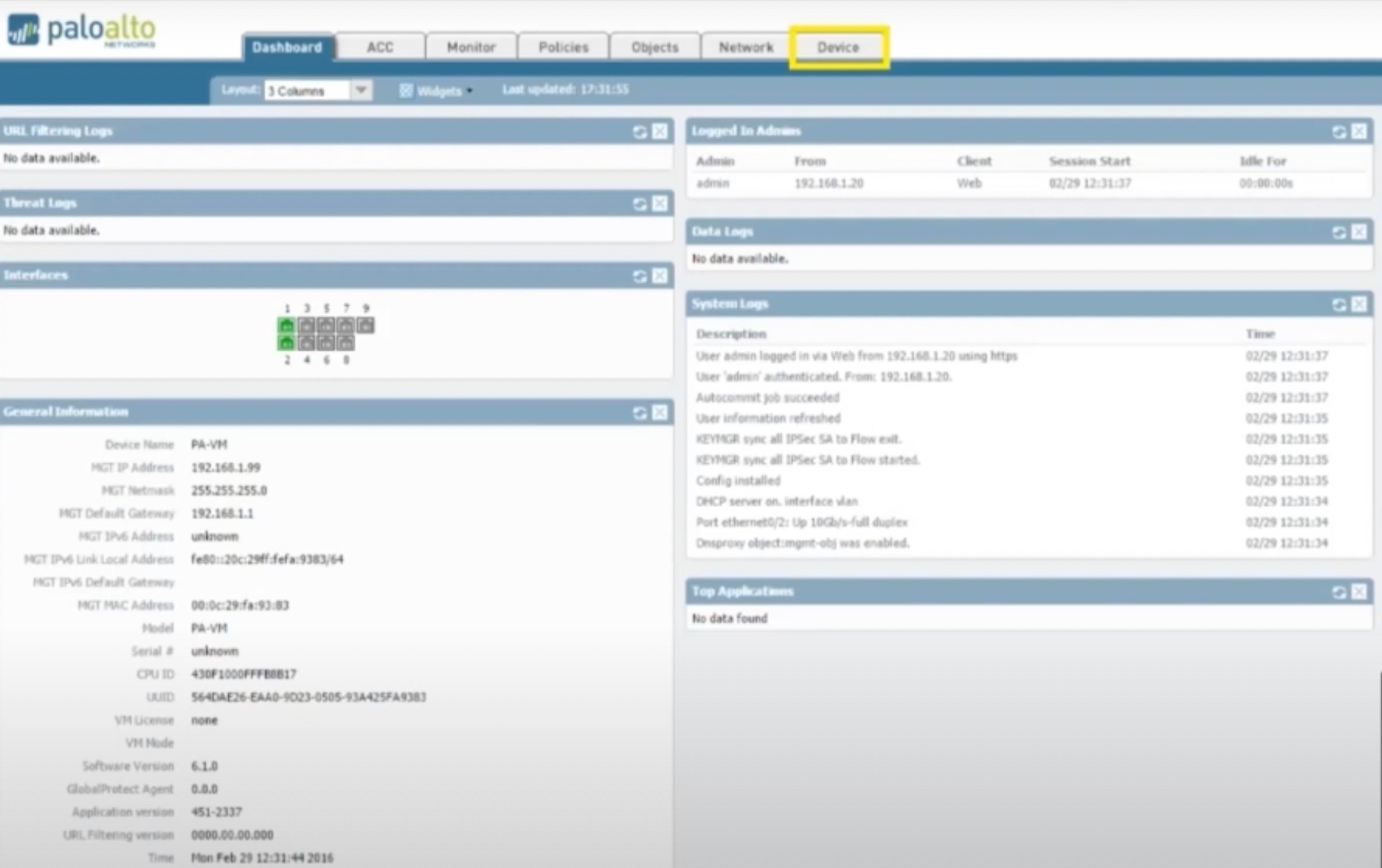The height and width of the screenshot is (868, 1382).
Task: Refresh the Interfaces widget
Action: [x=640, y=276]
